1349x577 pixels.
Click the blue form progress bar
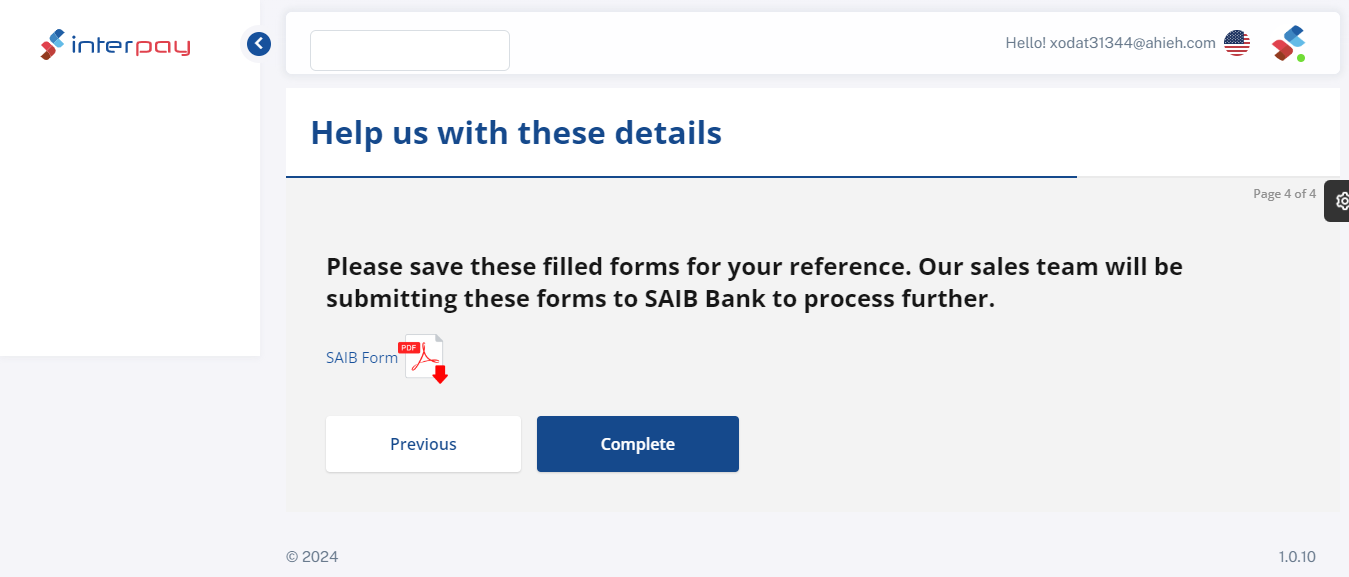[x=681, y=177]
